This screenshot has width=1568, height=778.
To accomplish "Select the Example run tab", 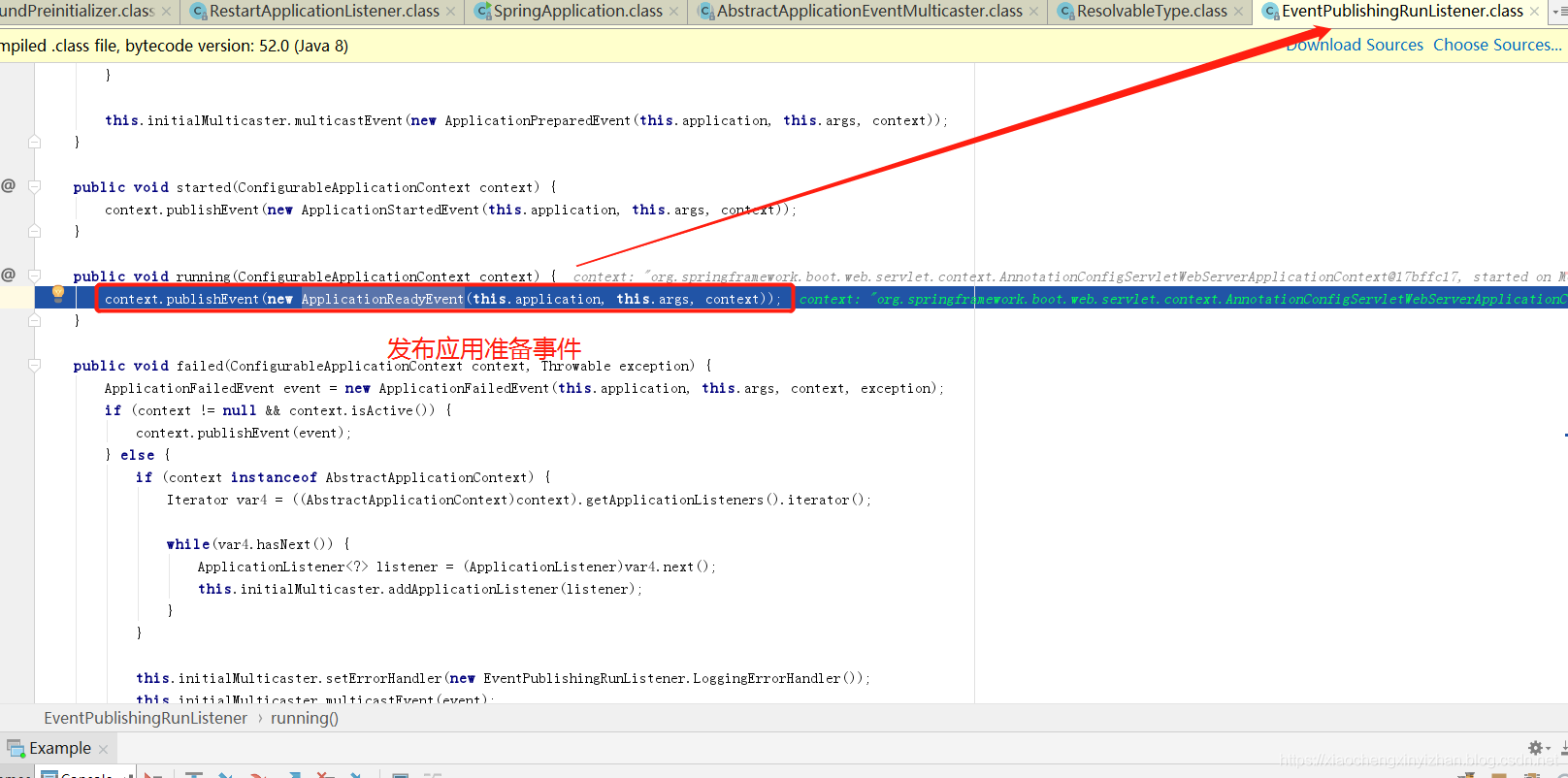I will coord(60,748).
